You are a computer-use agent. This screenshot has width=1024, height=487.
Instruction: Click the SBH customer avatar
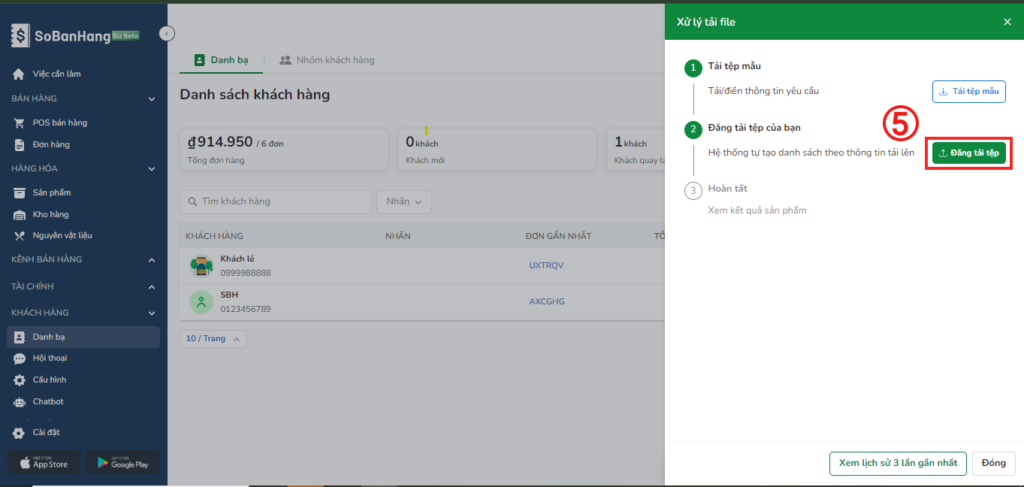tap(201, 302)
